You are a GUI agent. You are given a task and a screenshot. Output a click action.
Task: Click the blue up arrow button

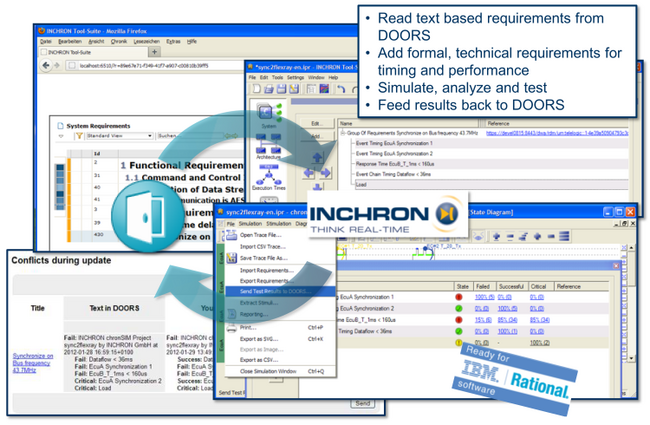(317, 158)
